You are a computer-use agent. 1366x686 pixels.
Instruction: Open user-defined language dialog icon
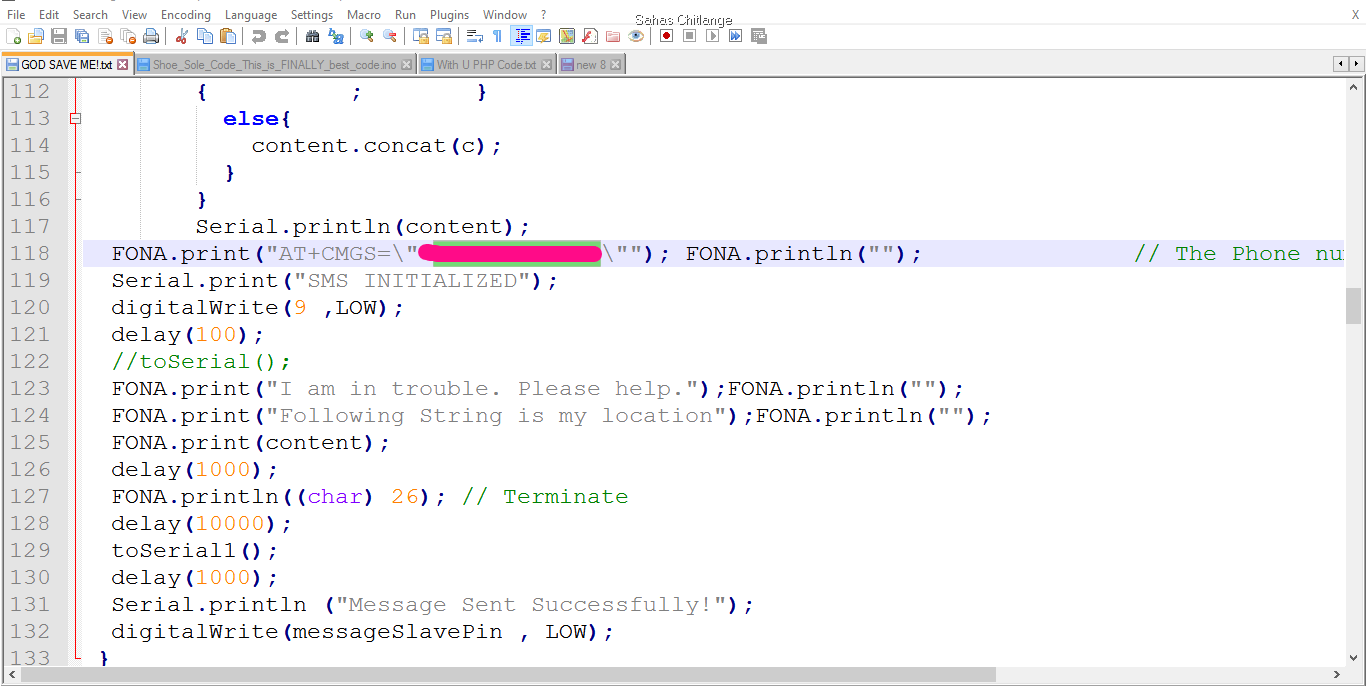point(543,36)
